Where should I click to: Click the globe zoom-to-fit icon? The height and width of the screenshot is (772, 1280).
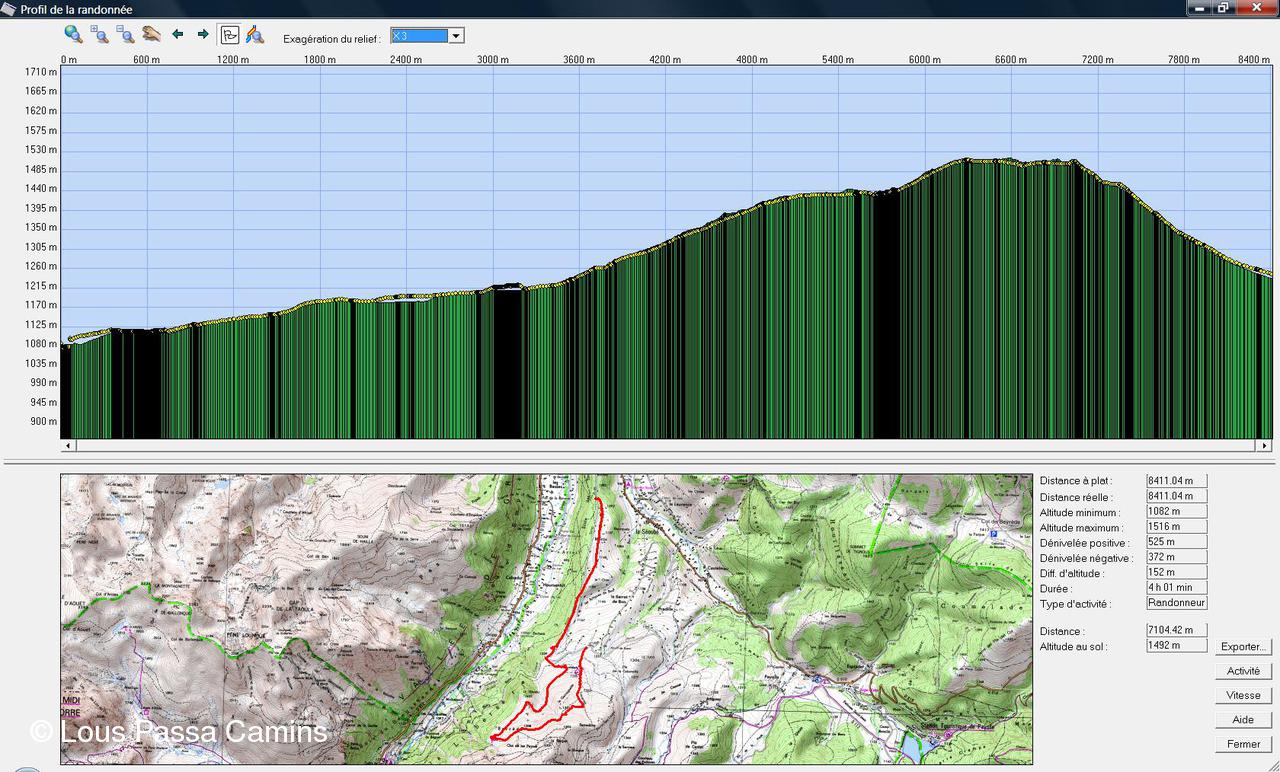click(73, 34)
